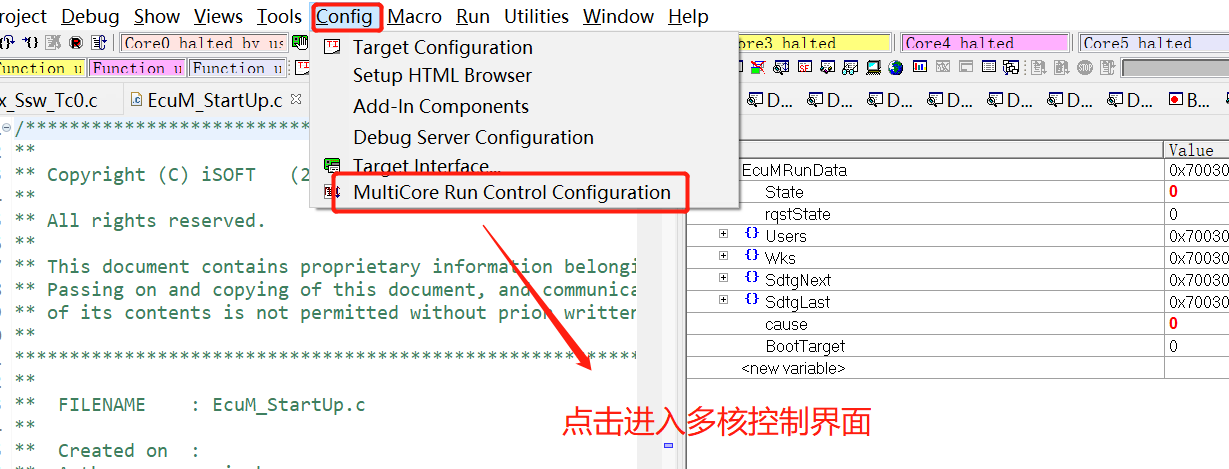Click the <new variable> entry field
This screenshot has width=1229, height=469.
tap(793, 368)
